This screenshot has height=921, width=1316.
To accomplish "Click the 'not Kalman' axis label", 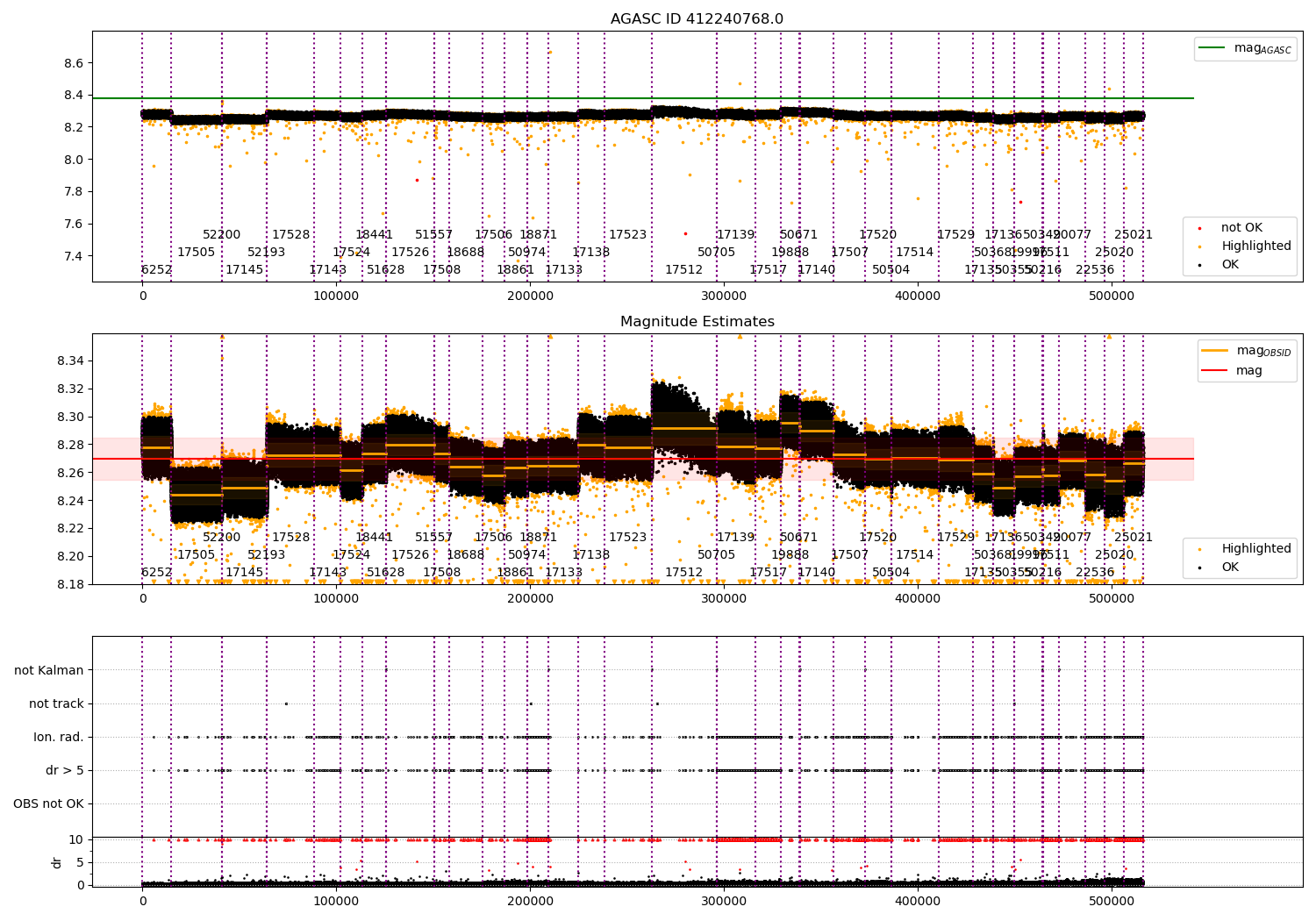I will (x=49, y=670).
